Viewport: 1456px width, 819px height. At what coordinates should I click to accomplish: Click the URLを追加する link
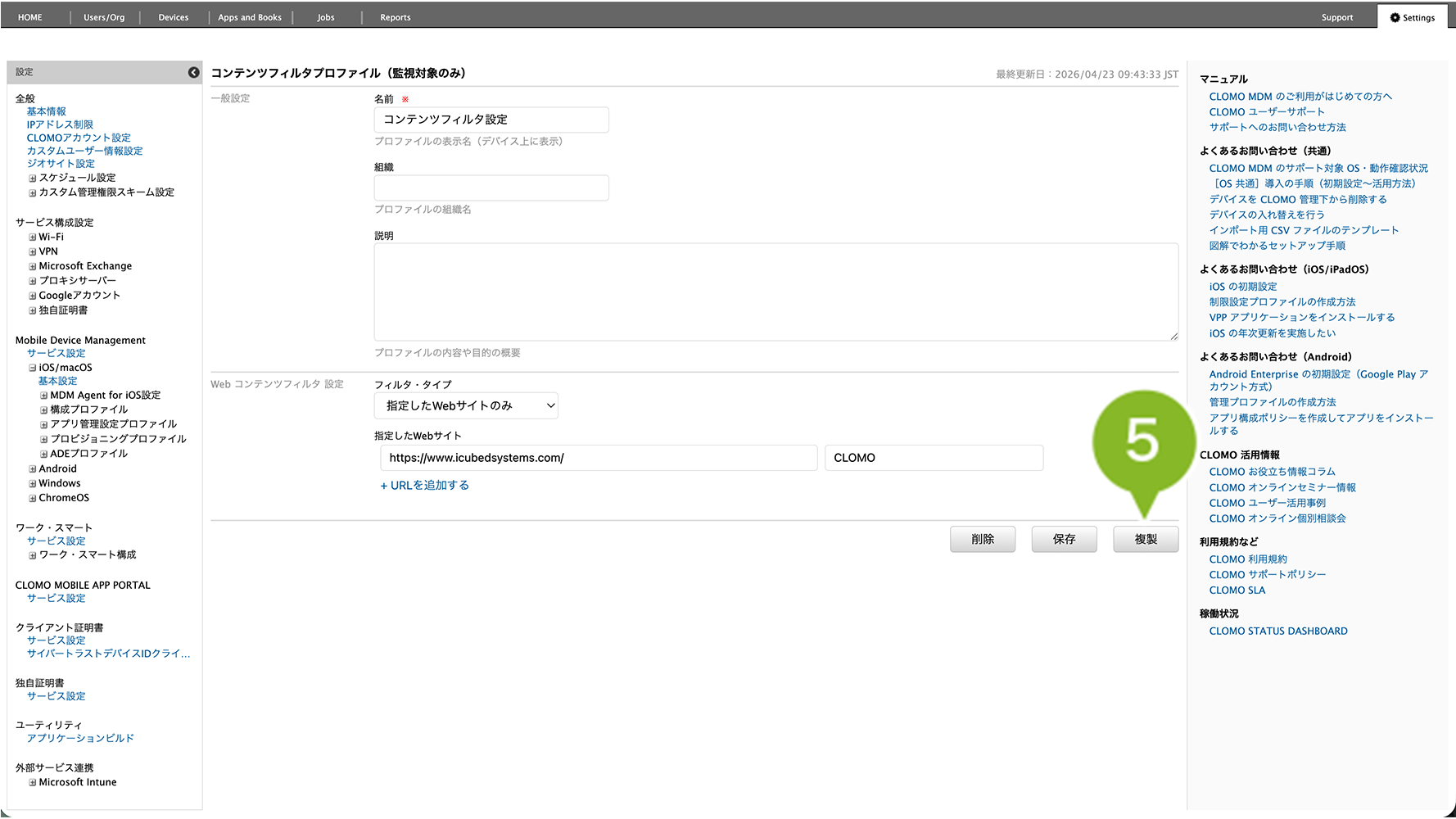(424, 486)
